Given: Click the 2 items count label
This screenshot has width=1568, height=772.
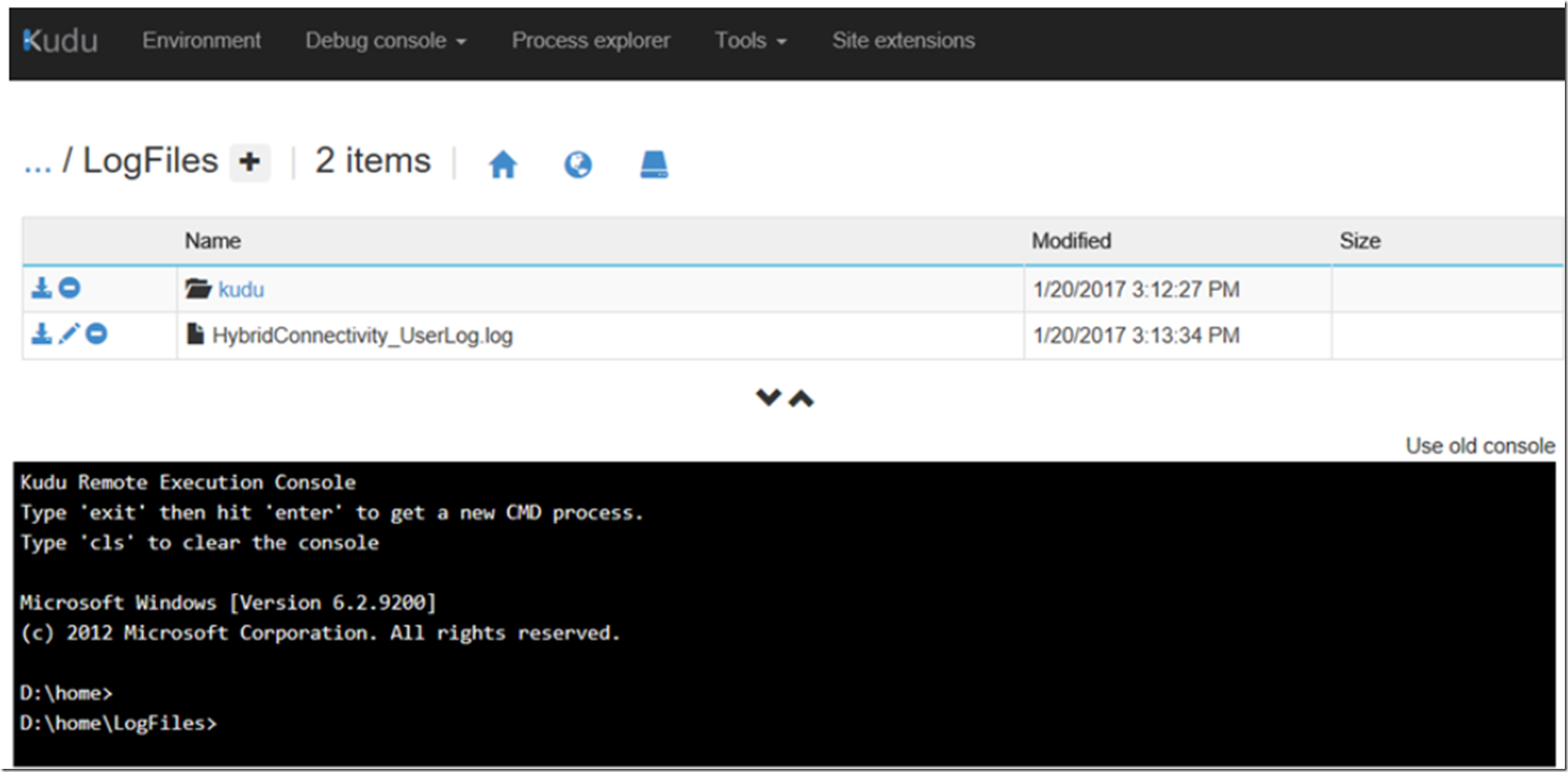Looking at the screenshot, I should click(x=373, y=161).
